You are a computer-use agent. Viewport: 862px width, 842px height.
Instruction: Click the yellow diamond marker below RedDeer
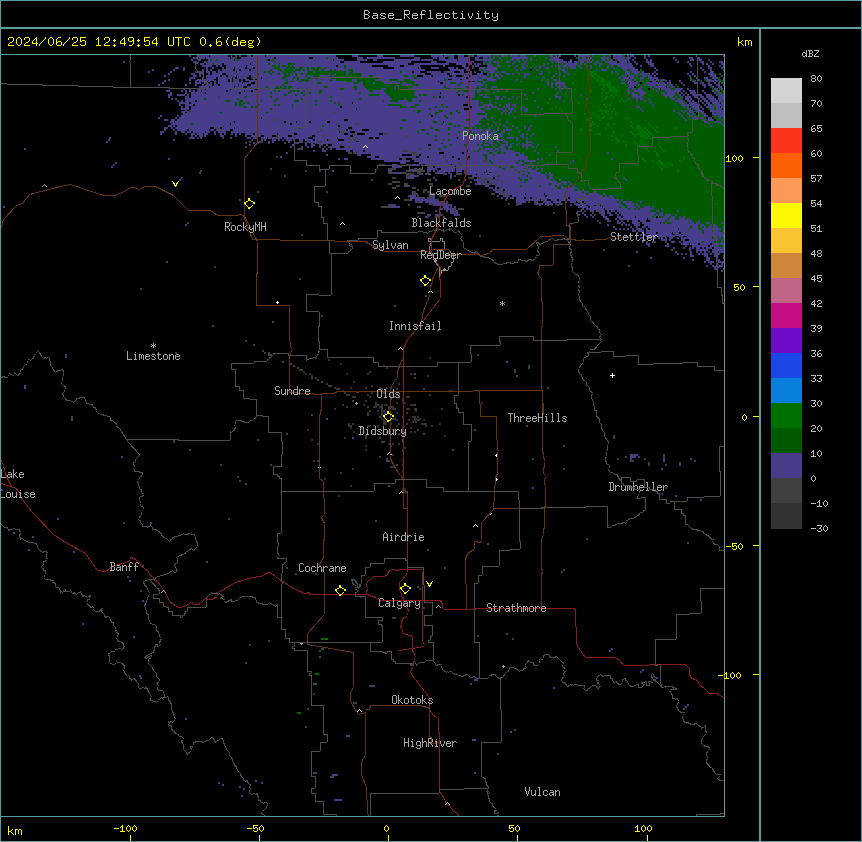click(x=426, y=281)
